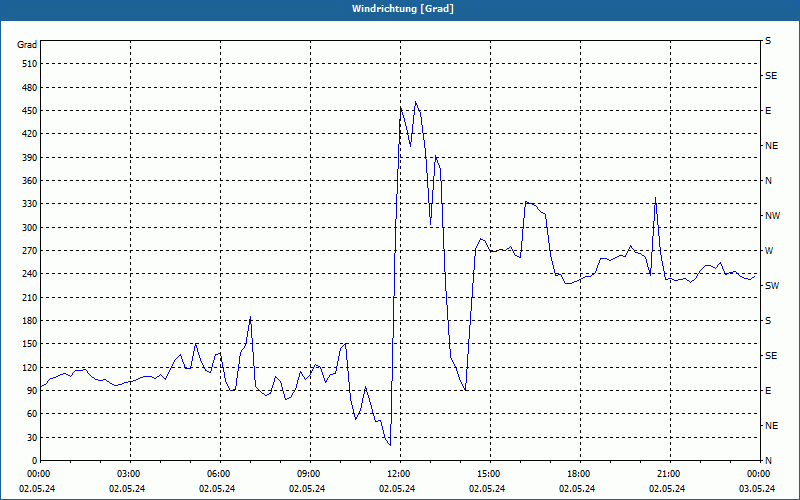This screenshot has width=800, height=500.
Task: Click the SW compass label
Action: pos(772,286)
